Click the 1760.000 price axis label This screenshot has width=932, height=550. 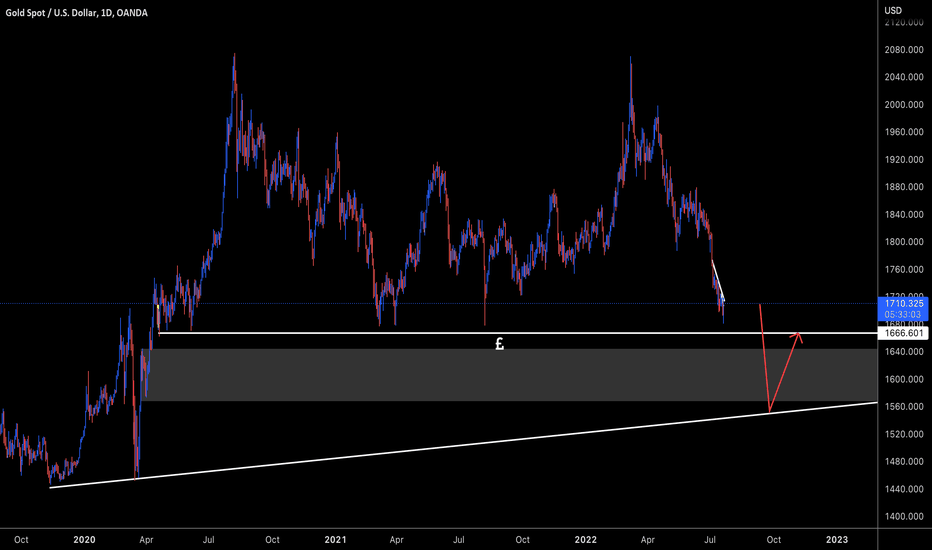pyautogui.click(x=903, y=269)
